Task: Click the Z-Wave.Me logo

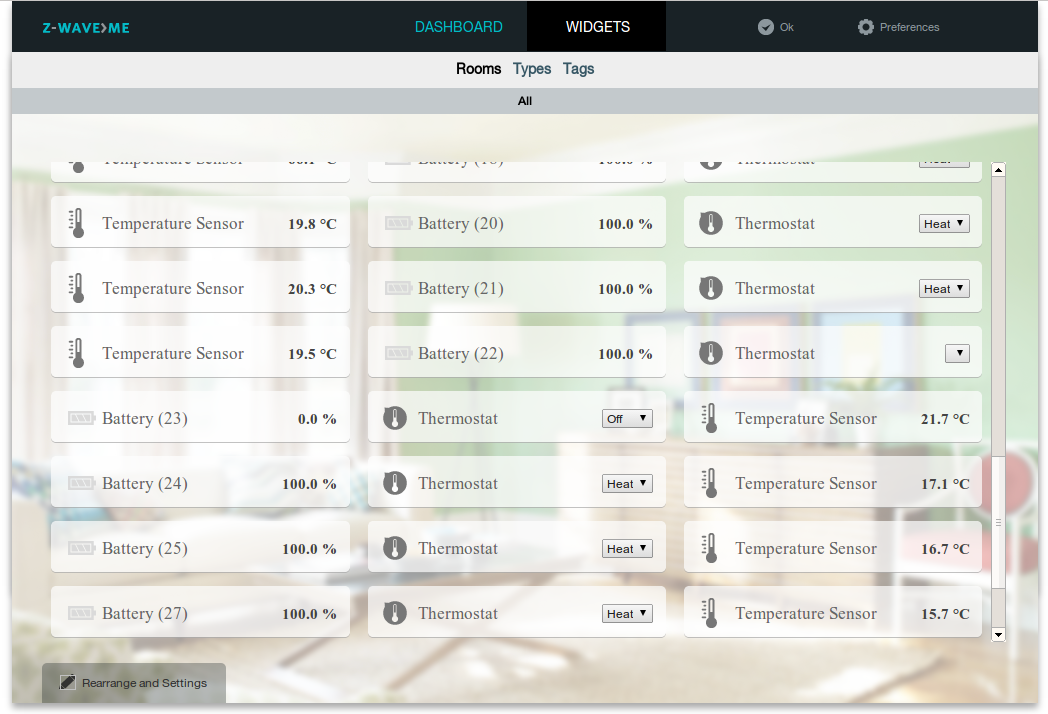Action: (x=86, y=28)
